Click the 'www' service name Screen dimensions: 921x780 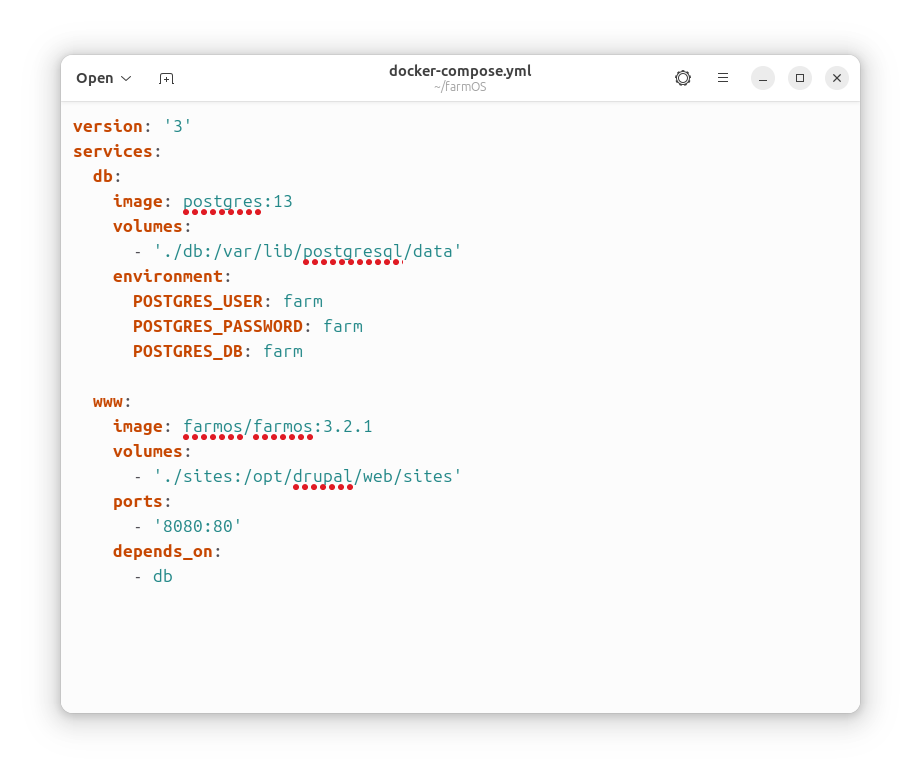pyautogui.click(x=107, y=401)
